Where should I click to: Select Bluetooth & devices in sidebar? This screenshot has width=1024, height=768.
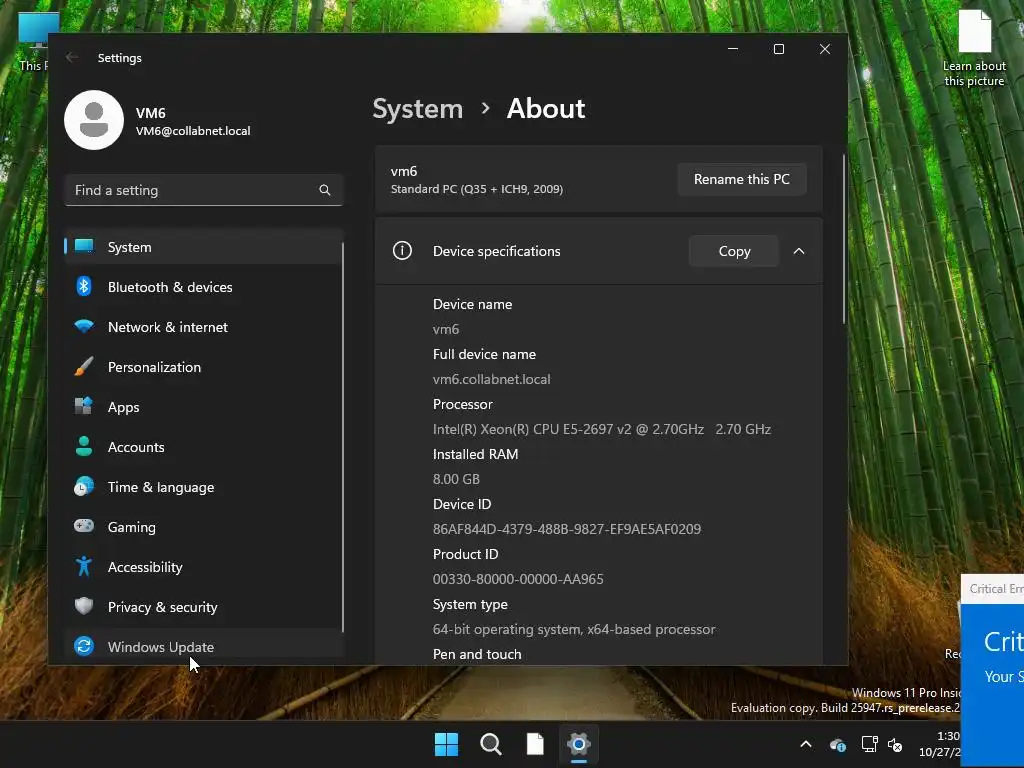(204, 287)
